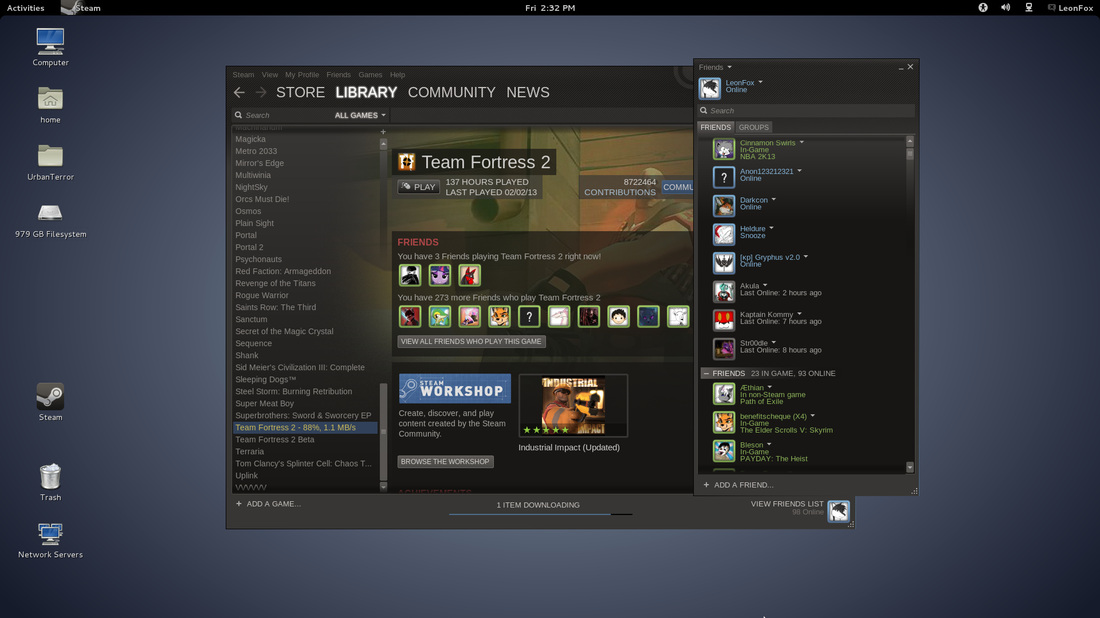Click friends list scrollbar down arrow
This screenshot has width=1100, height=618.
(910, 467)
